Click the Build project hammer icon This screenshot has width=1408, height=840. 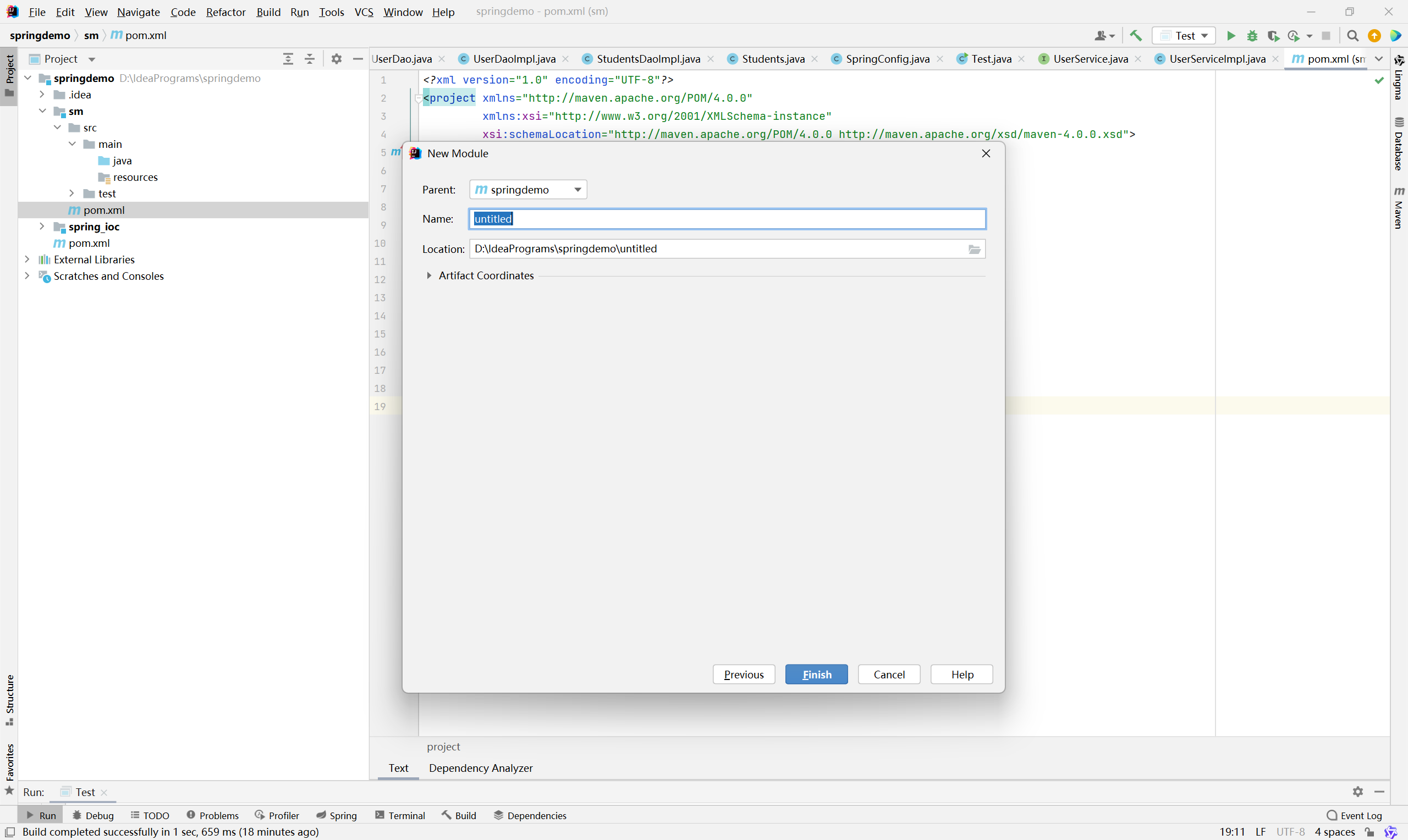(x=1135, y=36)
